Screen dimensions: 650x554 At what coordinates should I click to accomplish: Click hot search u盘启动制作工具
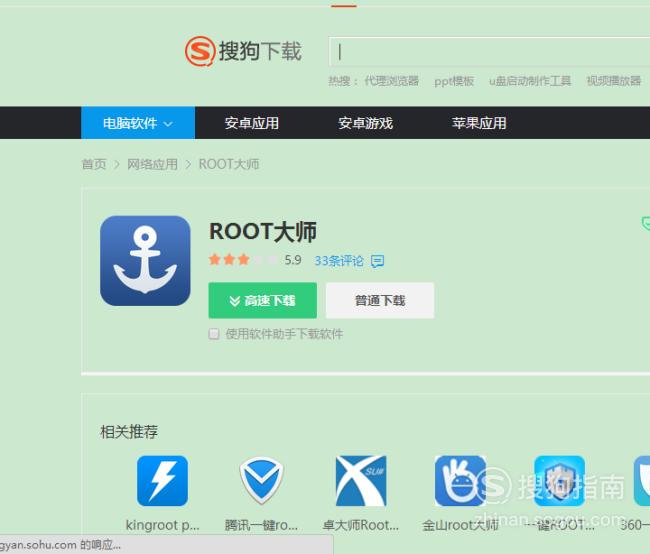pos(530,80)
